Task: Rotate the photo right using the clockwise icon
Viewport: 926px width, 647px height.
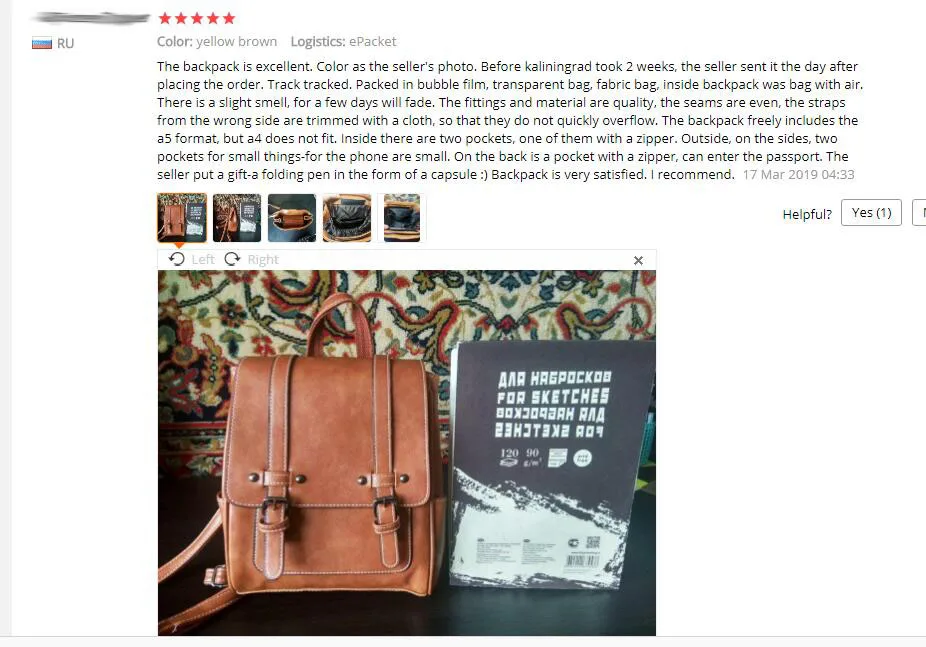Action: click(233, 259)
